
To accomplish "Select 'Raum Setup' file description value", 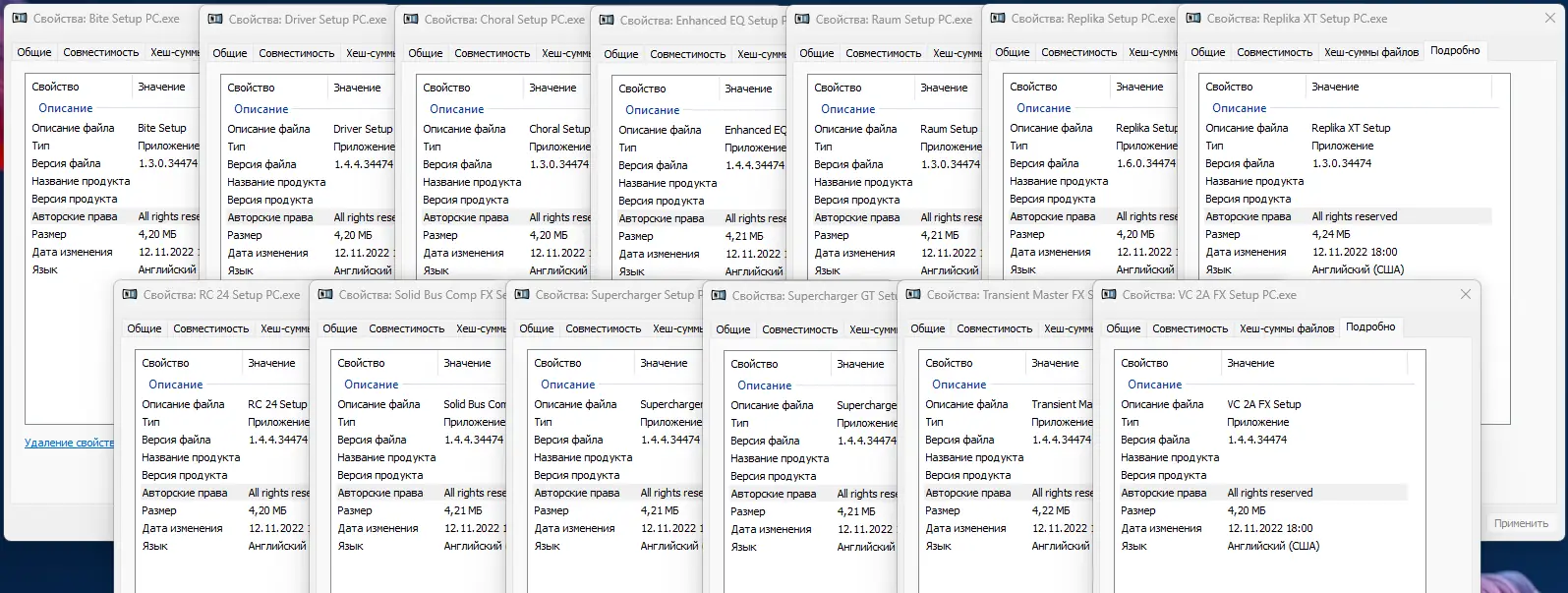I will [x=949, y=129].
